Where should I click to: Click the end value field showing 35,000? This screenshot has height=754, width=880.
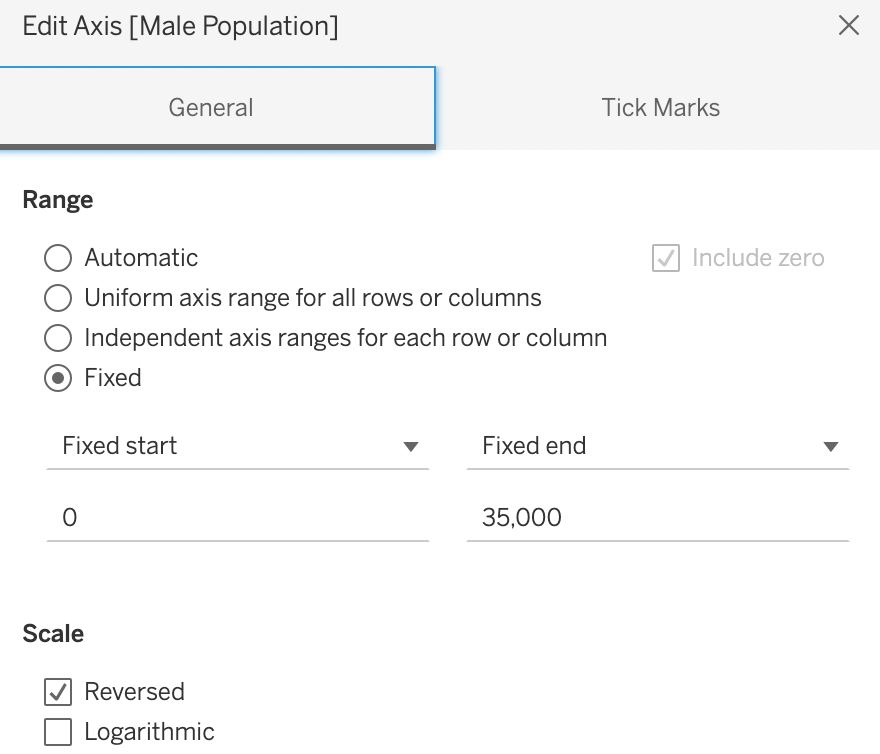[657, 518]
